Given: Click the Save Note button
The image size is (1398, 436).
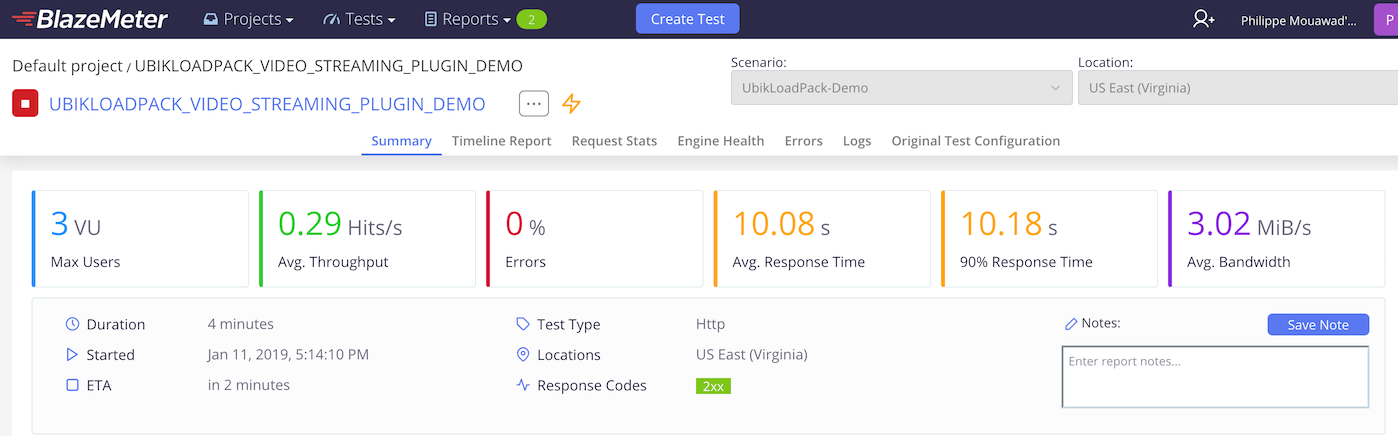Looking at the screenshot, I should 1318,325.
